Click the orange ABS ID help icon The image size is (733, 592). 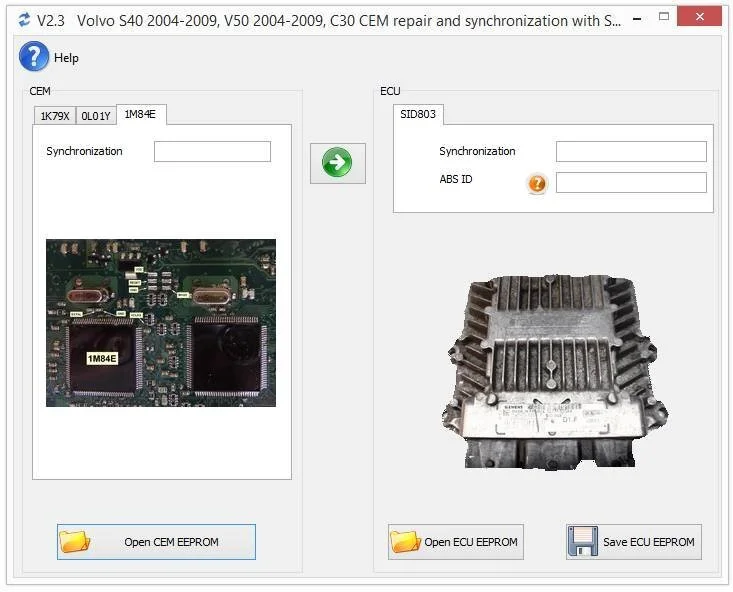click(537, 183)
